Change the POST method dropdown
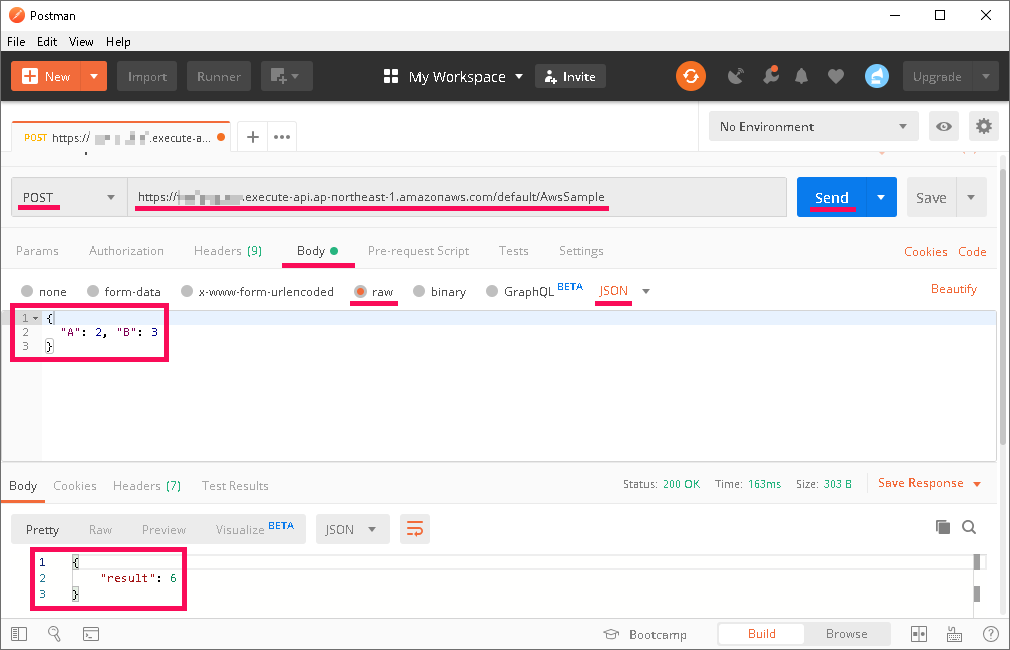 [x=69, y=197]
